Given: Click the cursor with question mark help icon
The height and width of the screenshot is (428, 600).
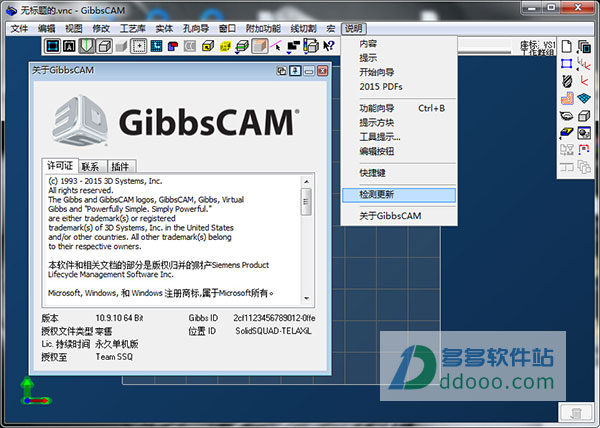Looking at the screenshot, I should pyautogui.click(x=328, y=46).
